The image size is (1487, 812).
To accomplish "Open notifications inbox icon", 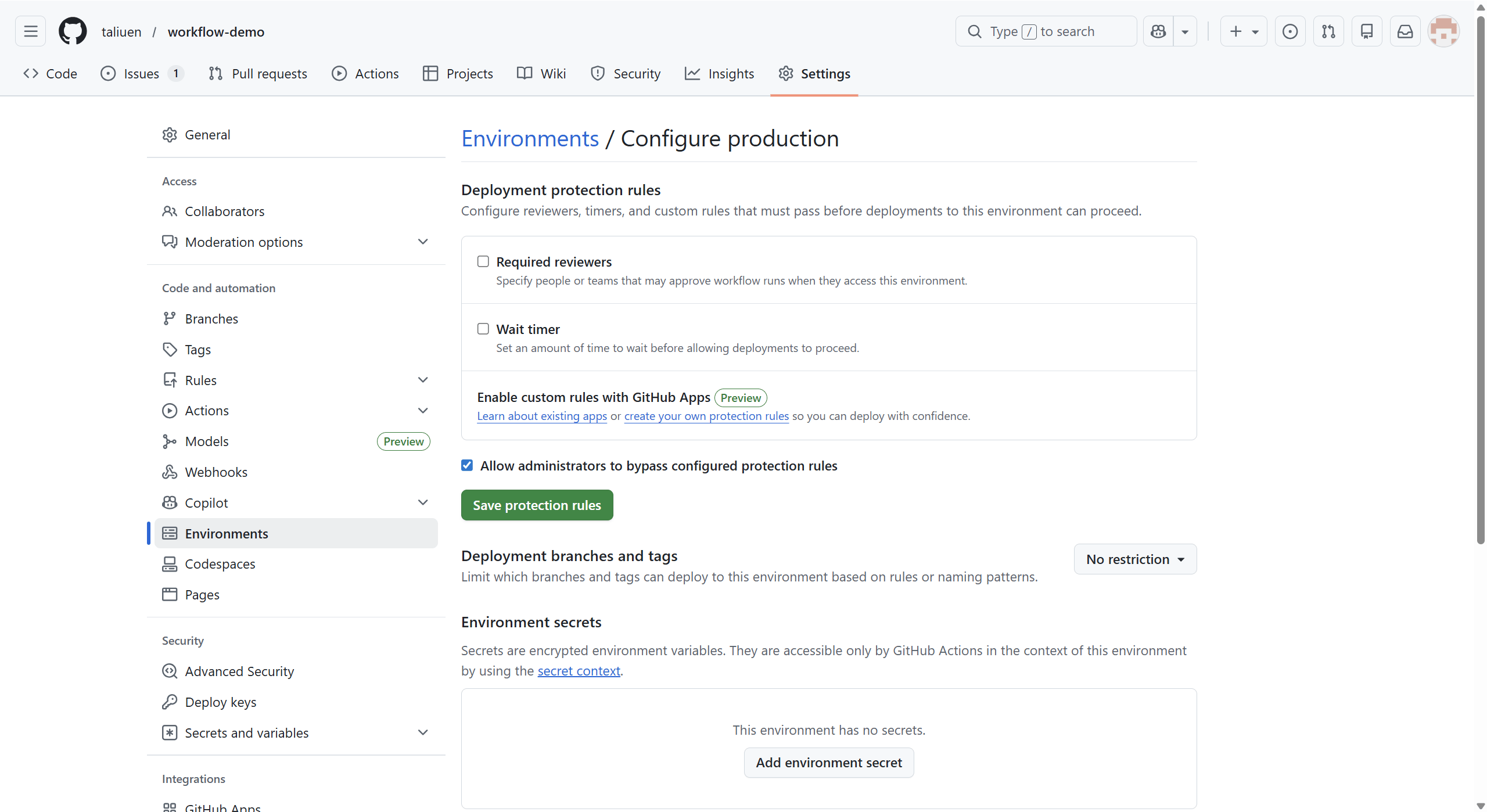I will 1405,31.
